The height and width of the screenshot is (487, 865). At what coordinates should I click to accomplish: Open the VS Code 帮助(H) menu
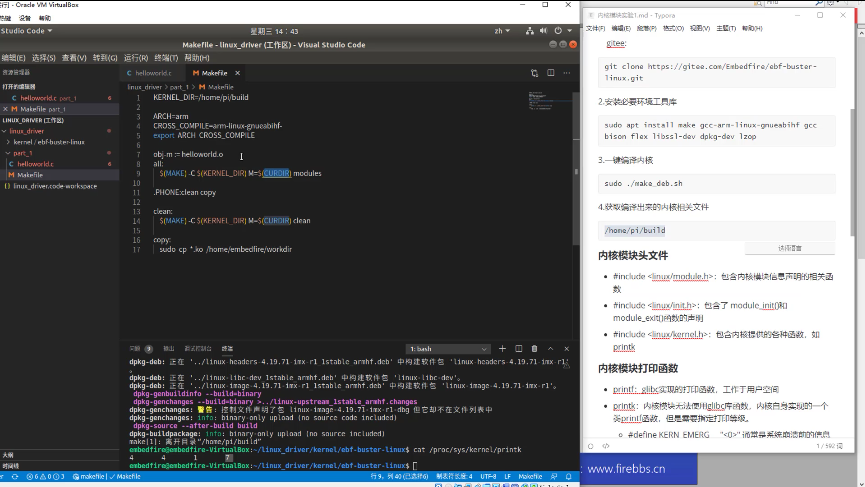point(196,57)
